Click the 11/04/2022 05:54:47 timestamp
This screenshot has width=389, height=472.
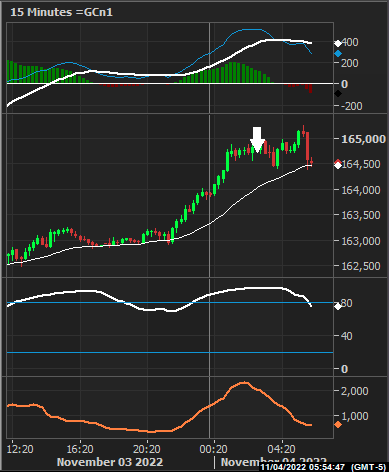(302, 467)
